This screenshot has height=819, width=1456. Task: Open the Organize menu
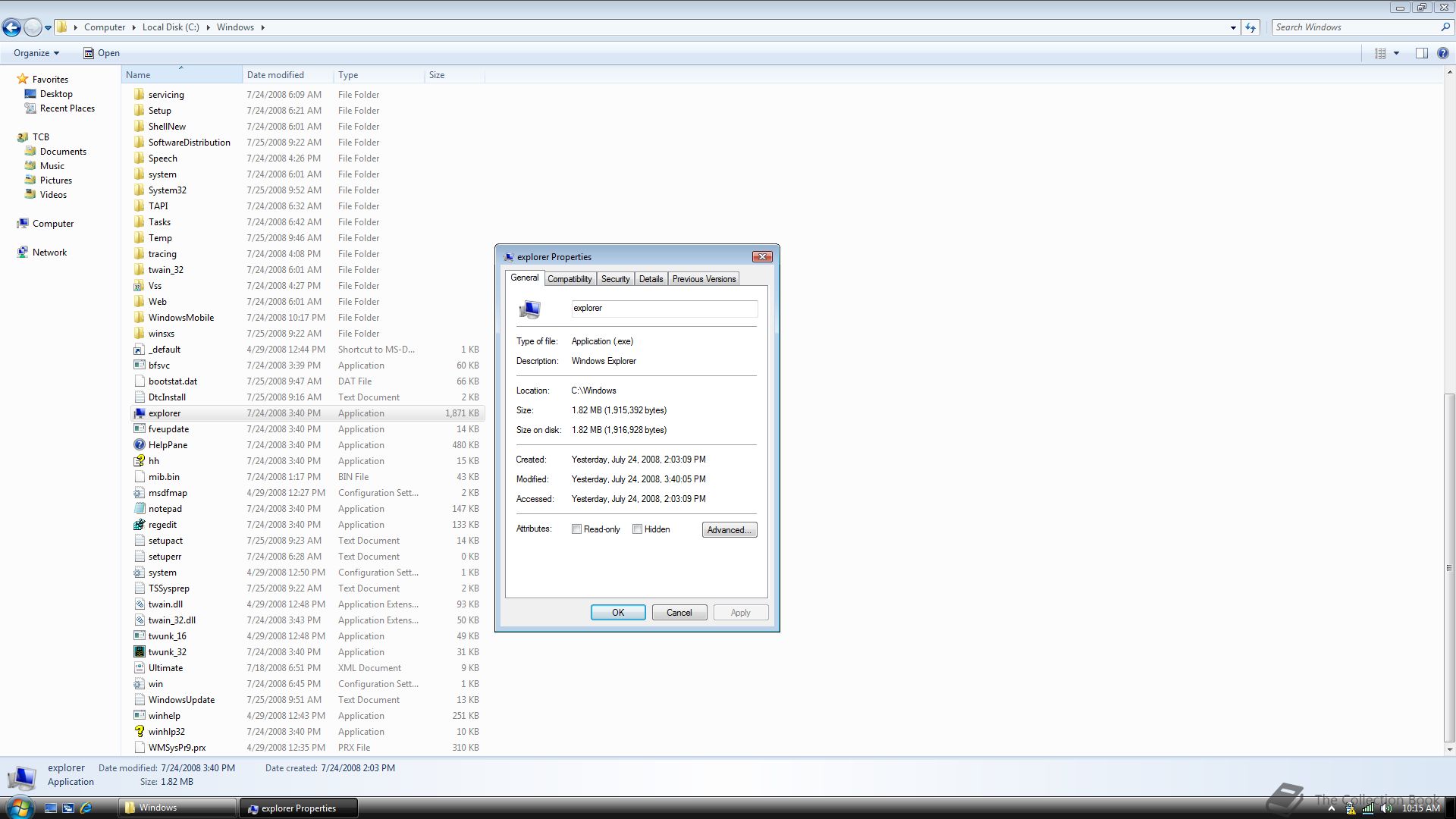36,53
